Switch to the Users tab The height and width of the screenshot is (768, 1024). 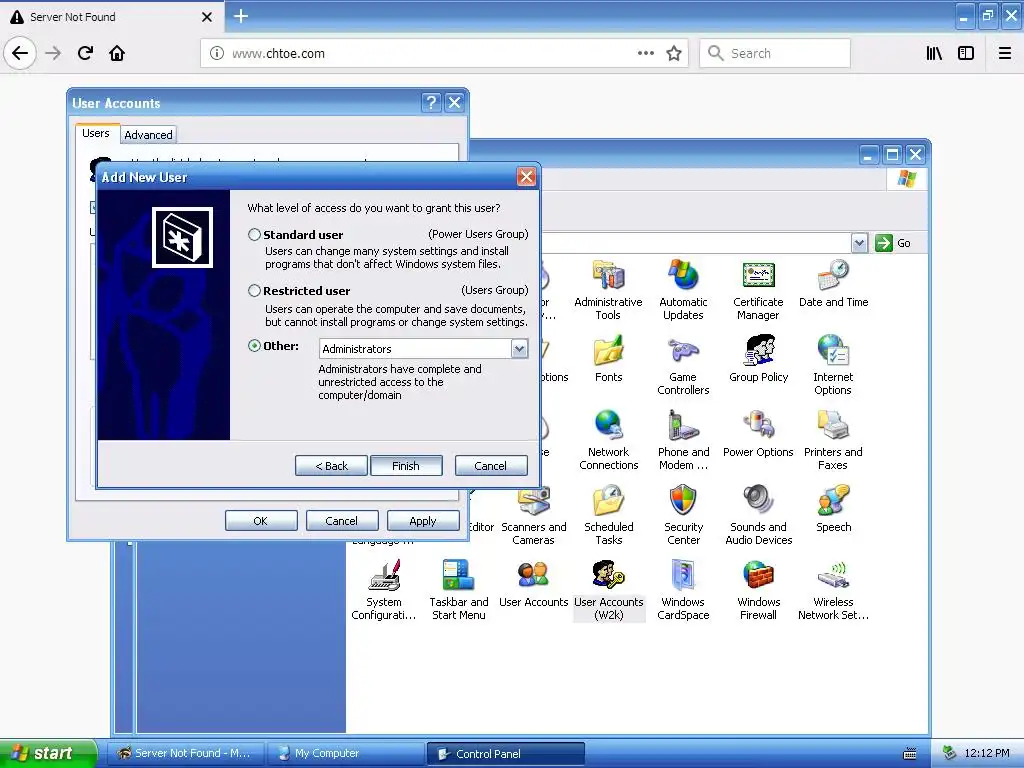click(96, 133)
